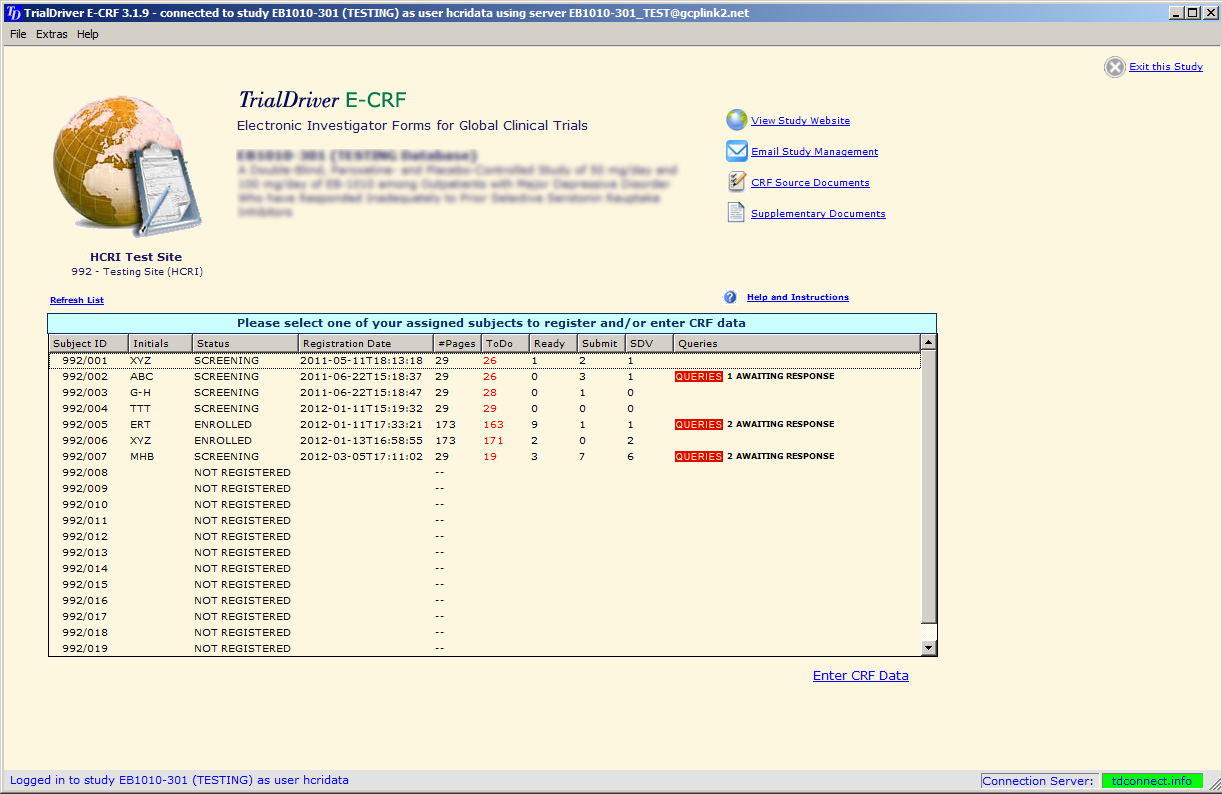Click the envelope icon for Email Study Management
Image resolution: width=1222 pixels, height=794 pixels.
click(736, 151)
